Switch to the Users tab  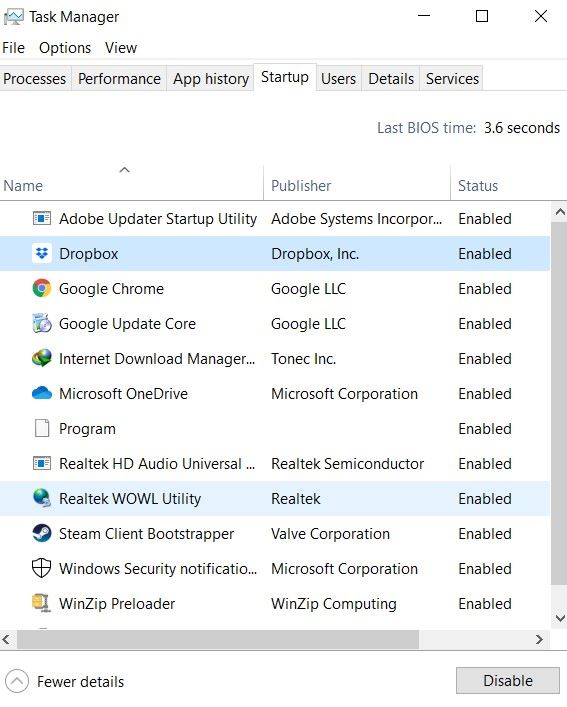tap(338, 78)
